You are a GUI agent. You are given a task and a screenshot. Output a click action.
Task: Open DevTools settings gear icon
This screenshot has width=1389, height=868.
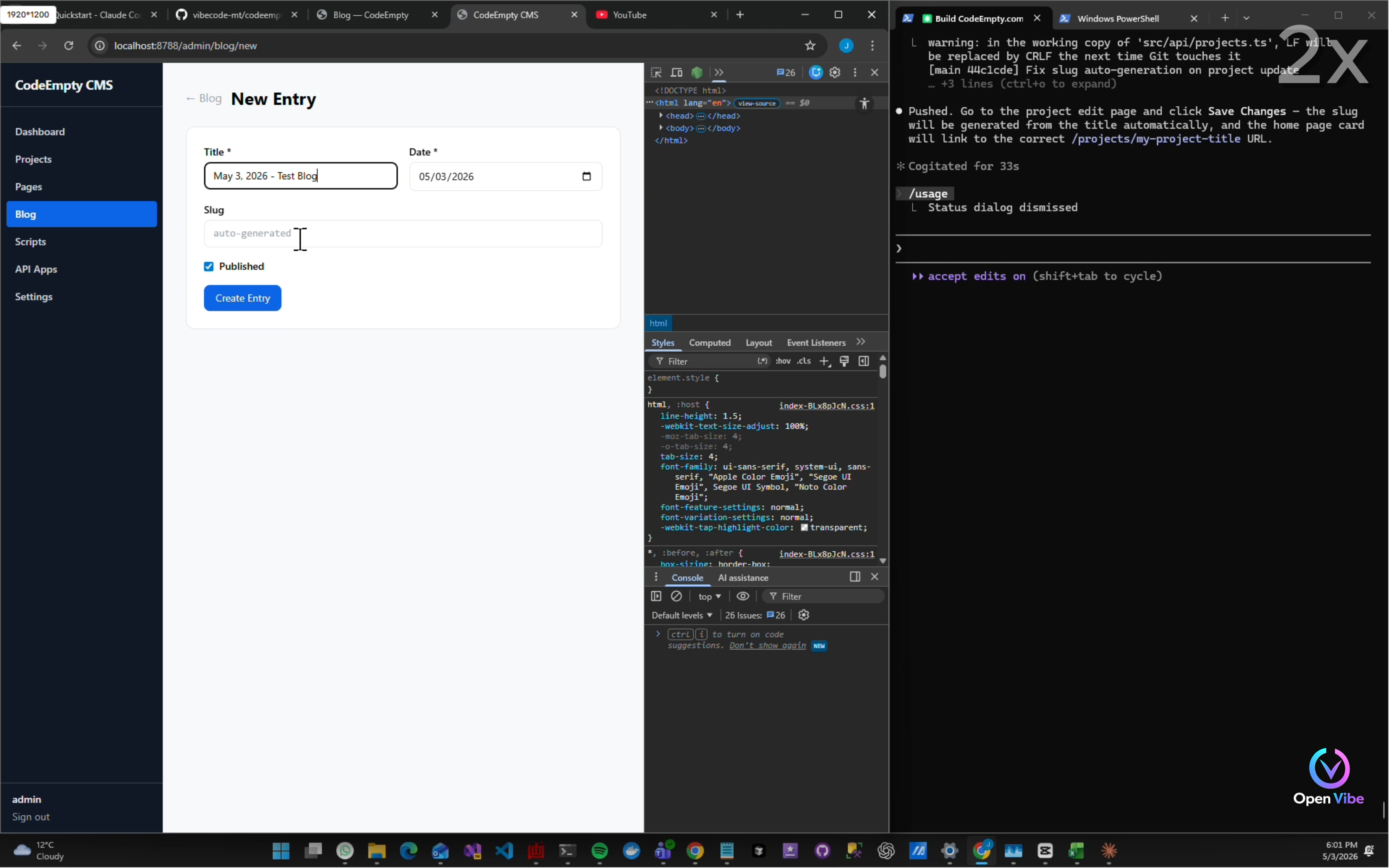(835, 72)
